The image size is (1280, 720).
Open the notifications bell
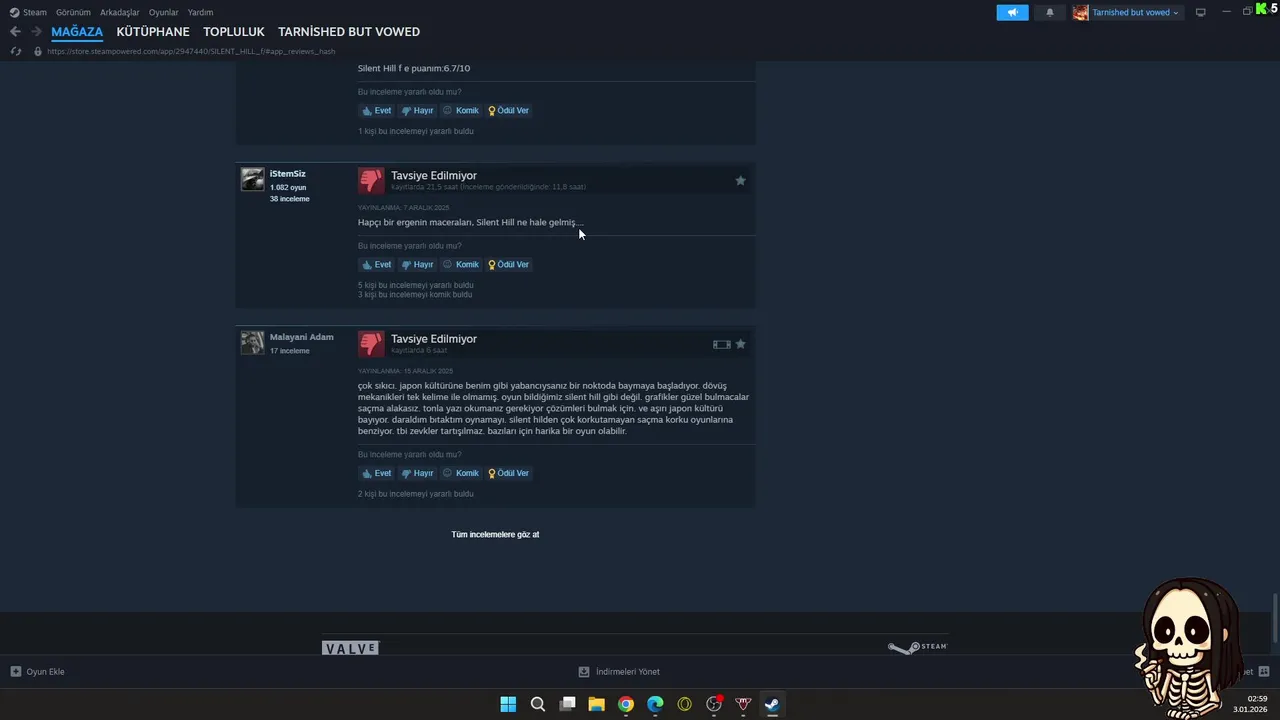[1050, 12]
